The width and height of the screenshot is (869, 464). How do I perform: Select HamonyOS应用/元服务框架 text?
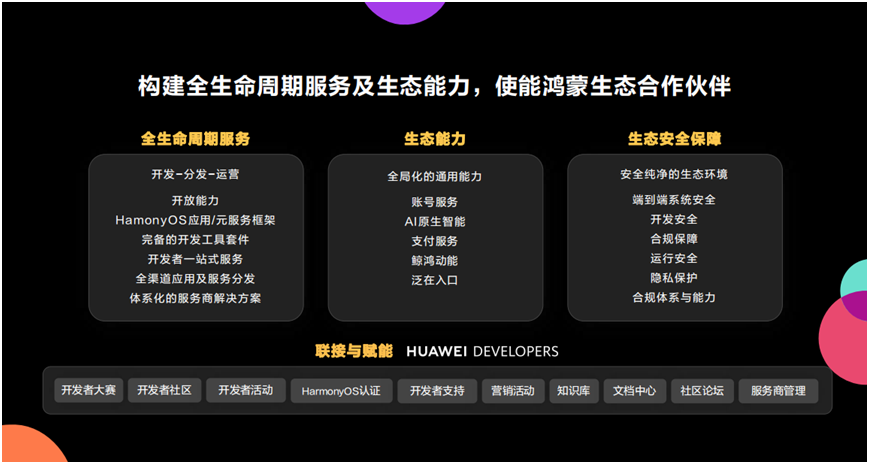(x=195, y=220)
